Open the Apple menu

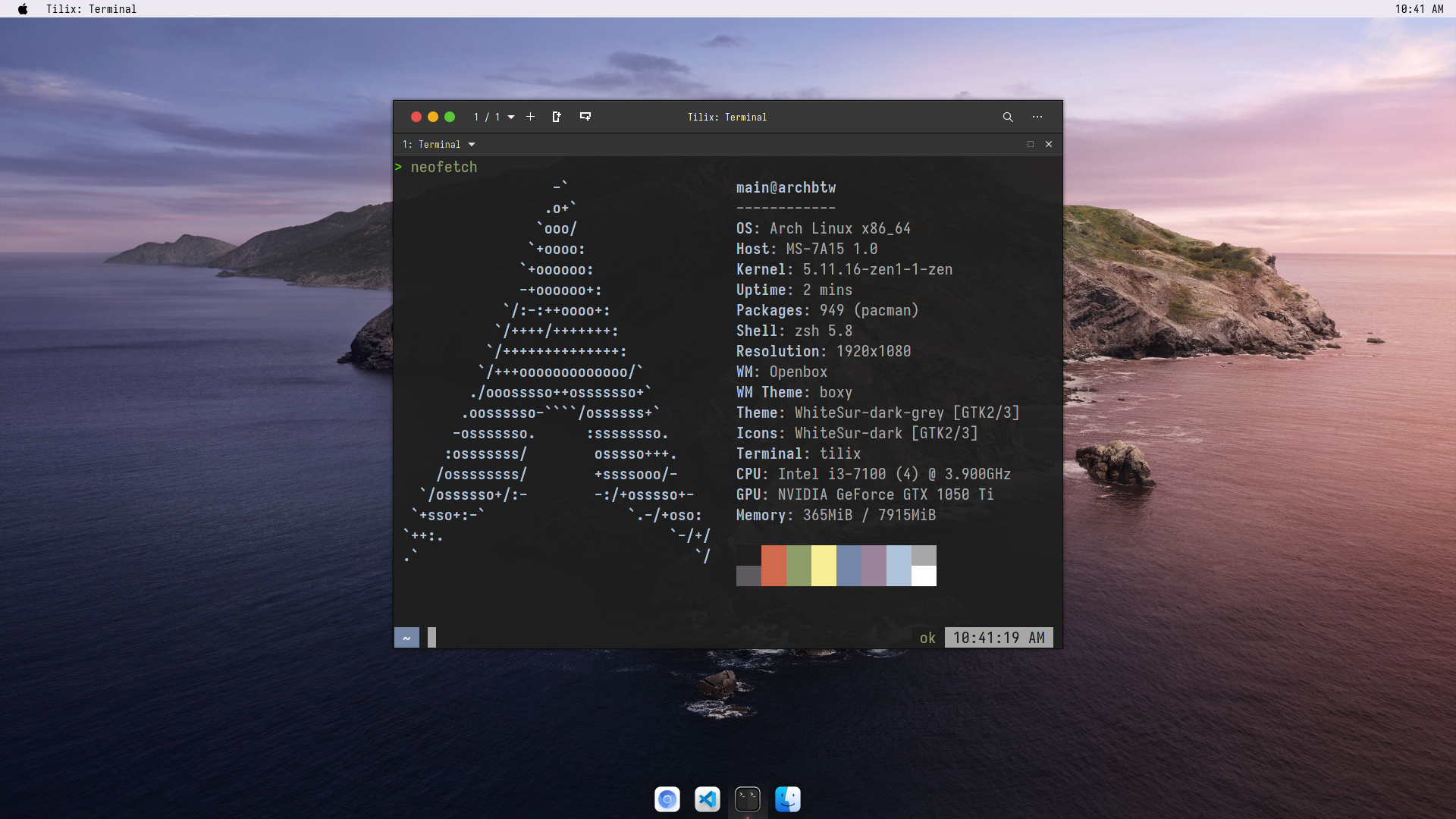pos(22,9)
